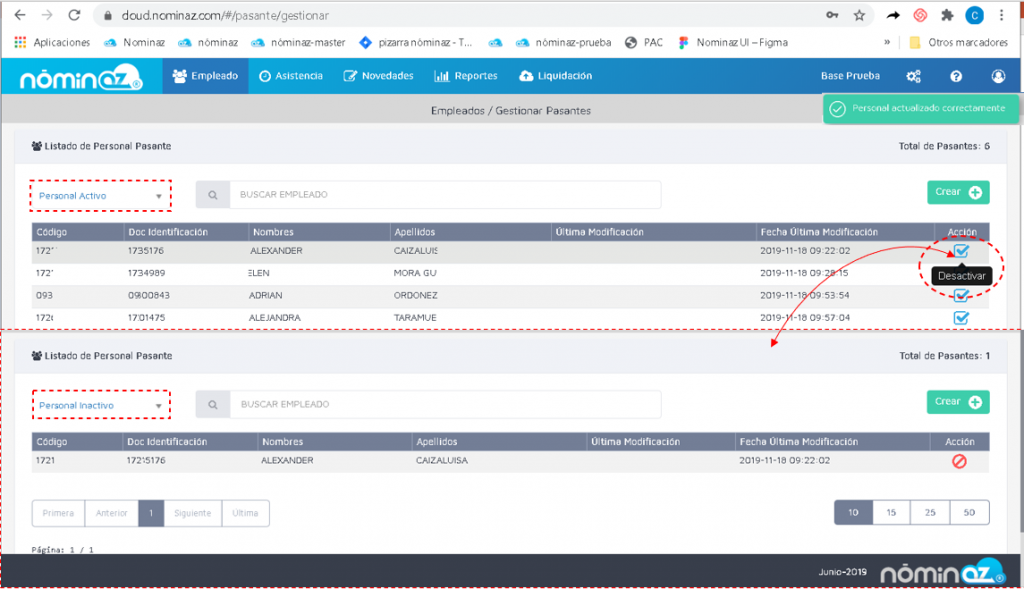1024x589 pixels.
Task: Open the browser extensions puzzle icon
Action: [x=947, y=15]
